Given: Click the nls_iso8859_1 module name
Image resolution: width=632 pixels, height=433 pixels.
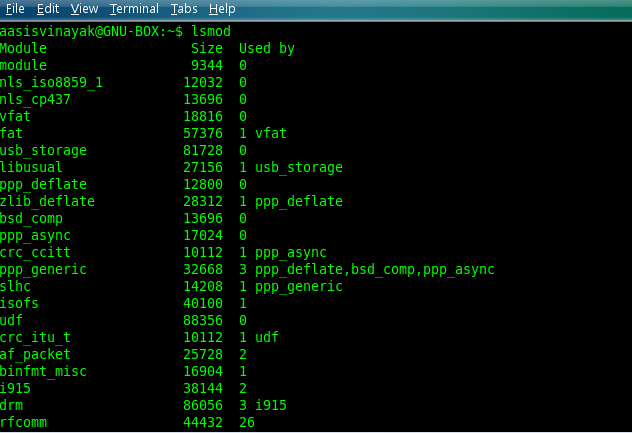Looking at the screenshot, I should point(51,82).
